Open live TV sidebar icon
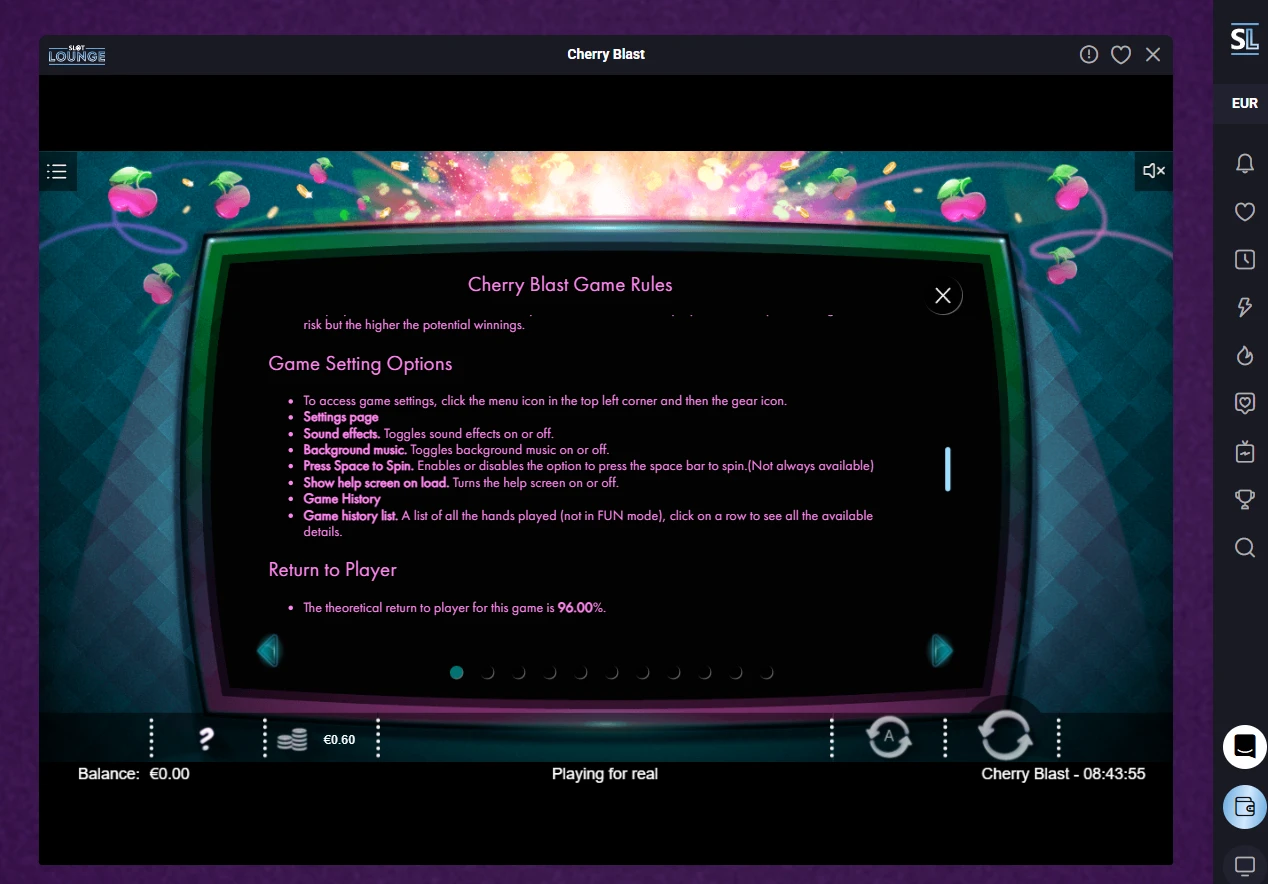Screen dimensions: 1268x884 (1244, 451)
